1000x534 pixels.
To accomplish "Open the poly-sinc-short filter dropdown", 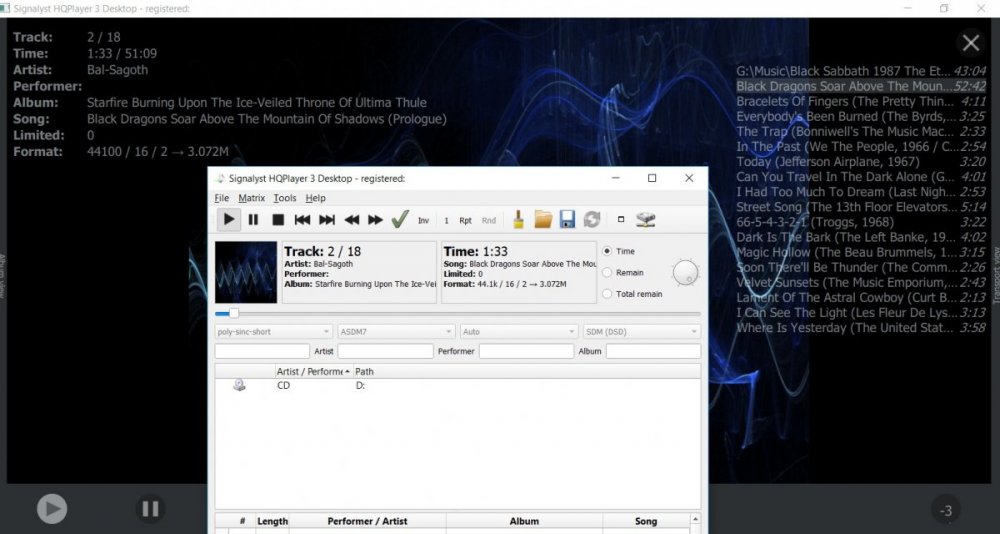I will 274,332.
